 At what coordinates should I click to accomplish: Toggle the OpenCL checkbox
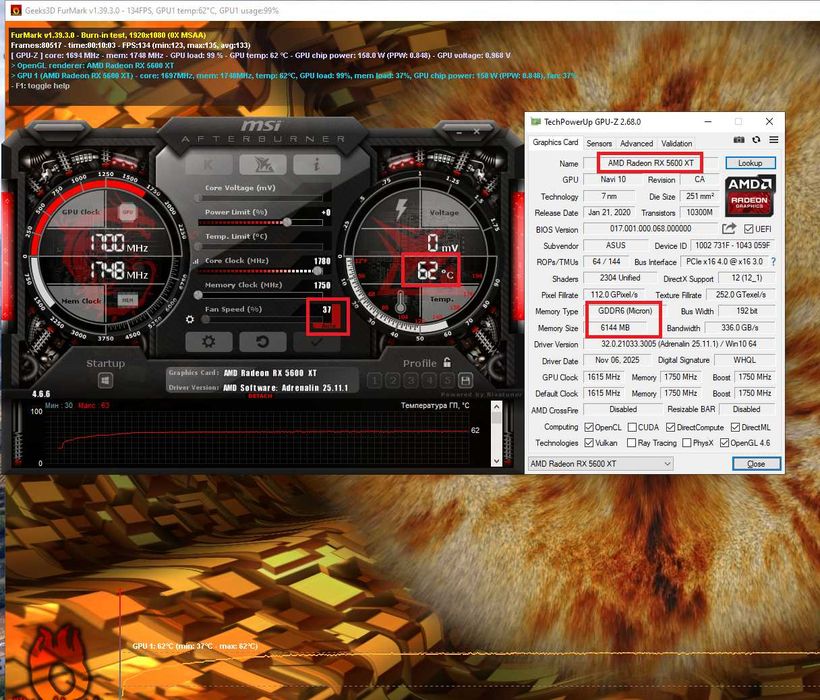(x=589, y=427)
